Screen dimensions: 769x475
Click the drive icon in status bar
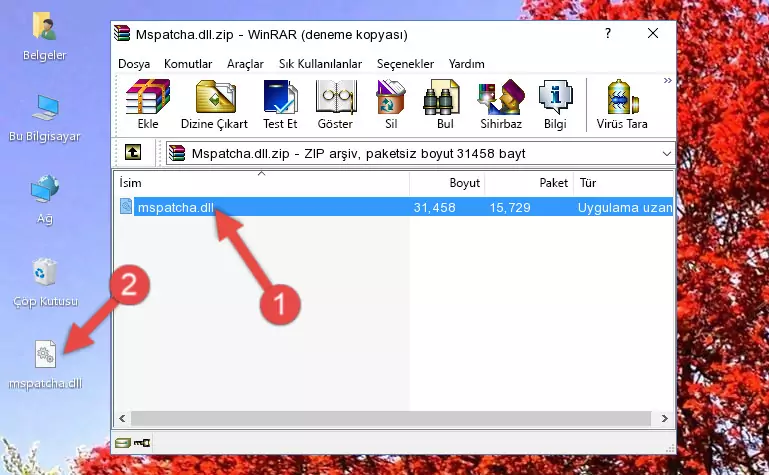pos(122,443)
